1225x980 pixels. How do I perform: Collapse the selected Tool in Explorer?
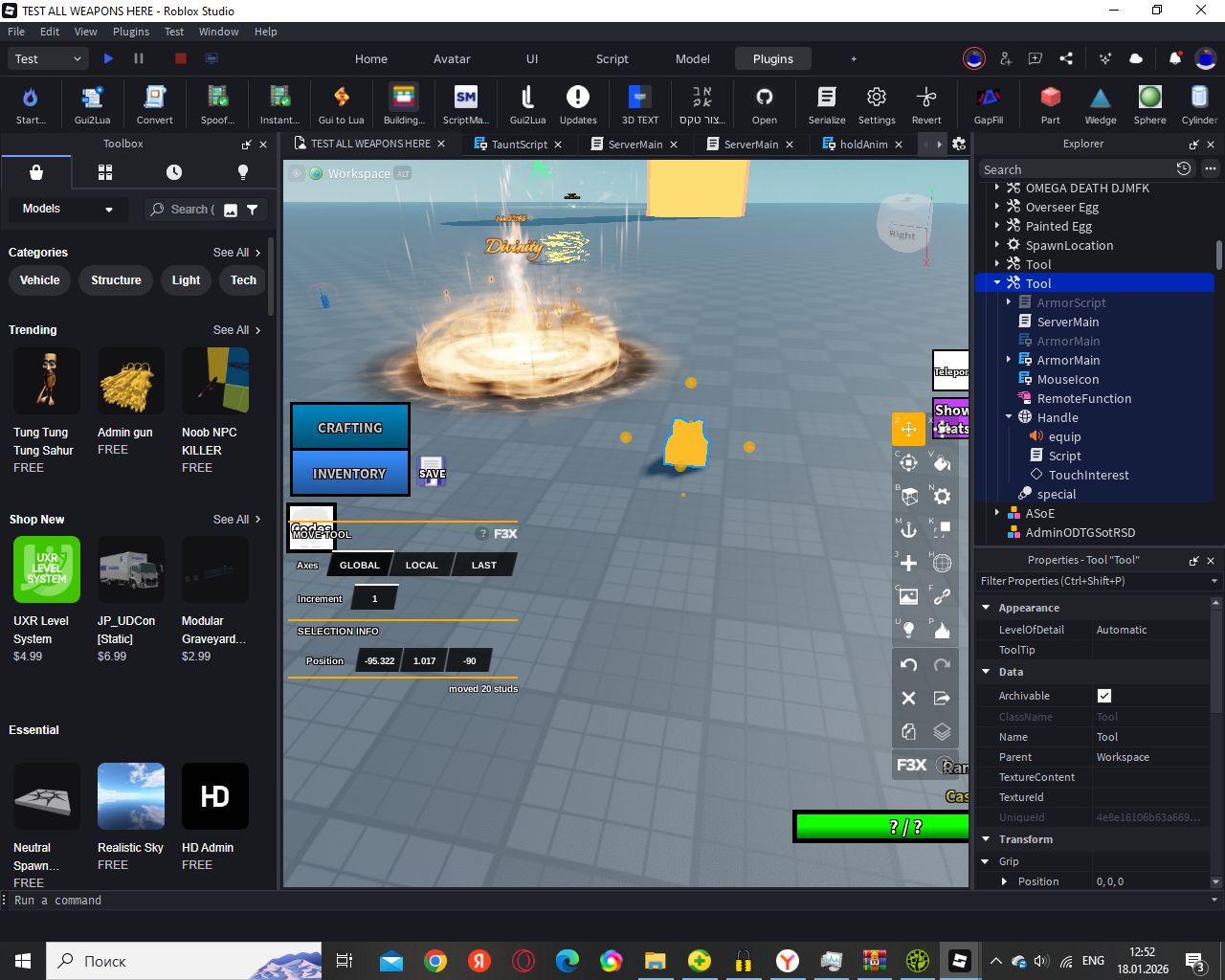[x=997, y=283]
